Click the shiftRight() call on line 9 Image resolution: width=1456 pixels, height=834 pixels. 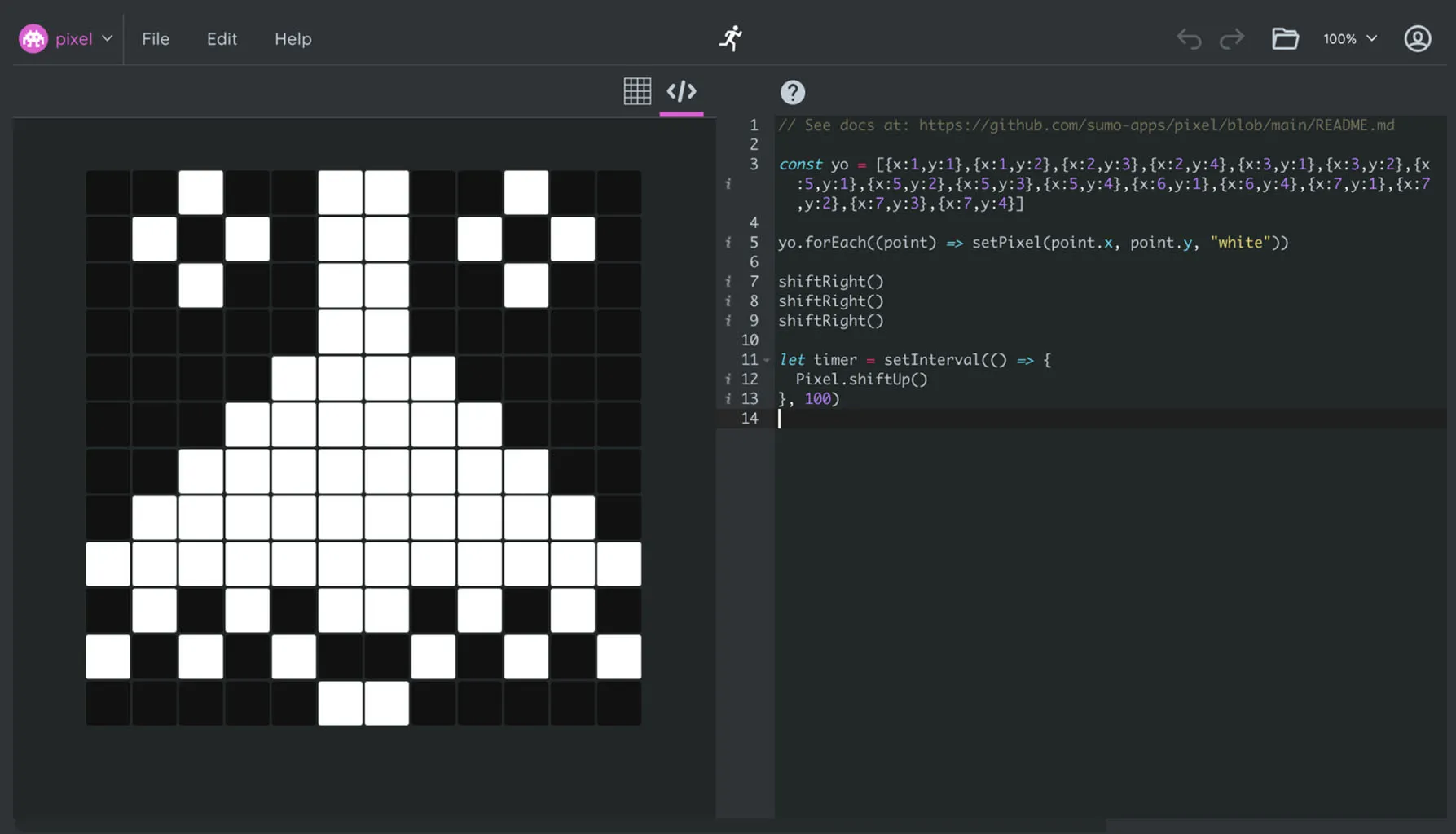pos(831,321)
